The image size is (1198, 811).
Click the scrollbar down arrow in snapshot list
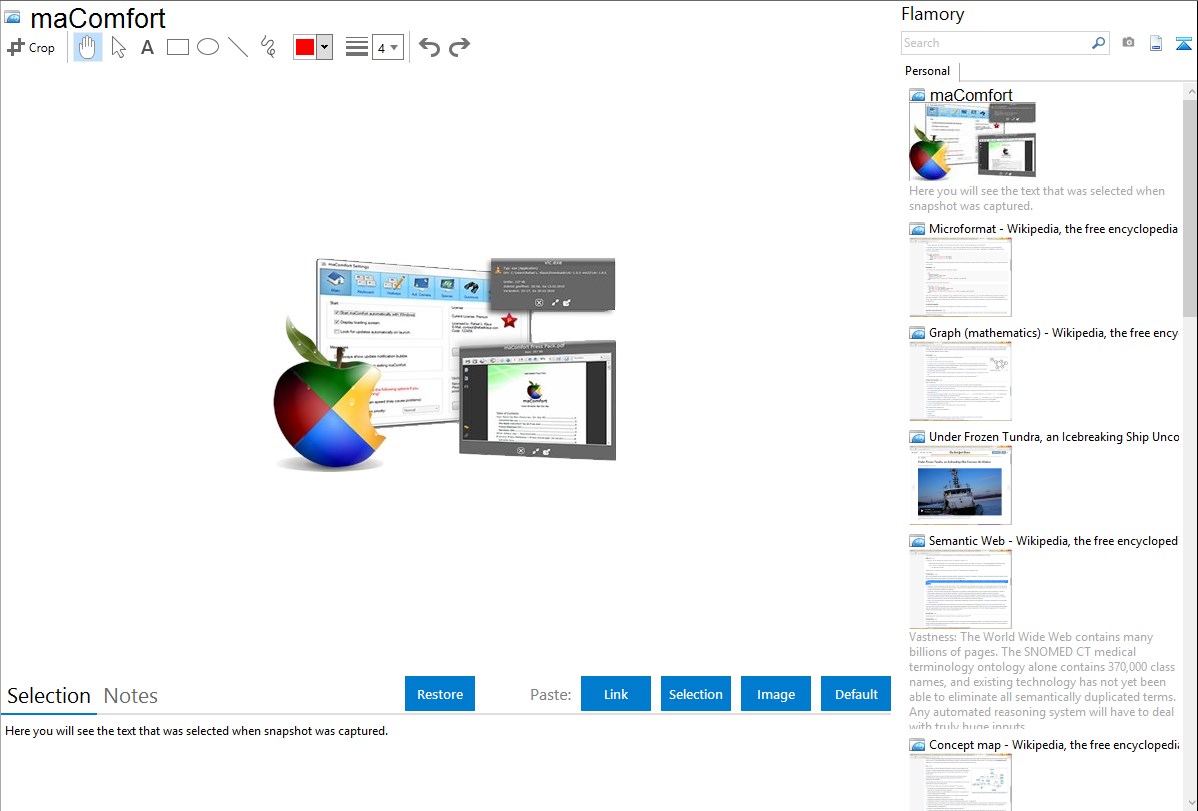pos(1190,803)
